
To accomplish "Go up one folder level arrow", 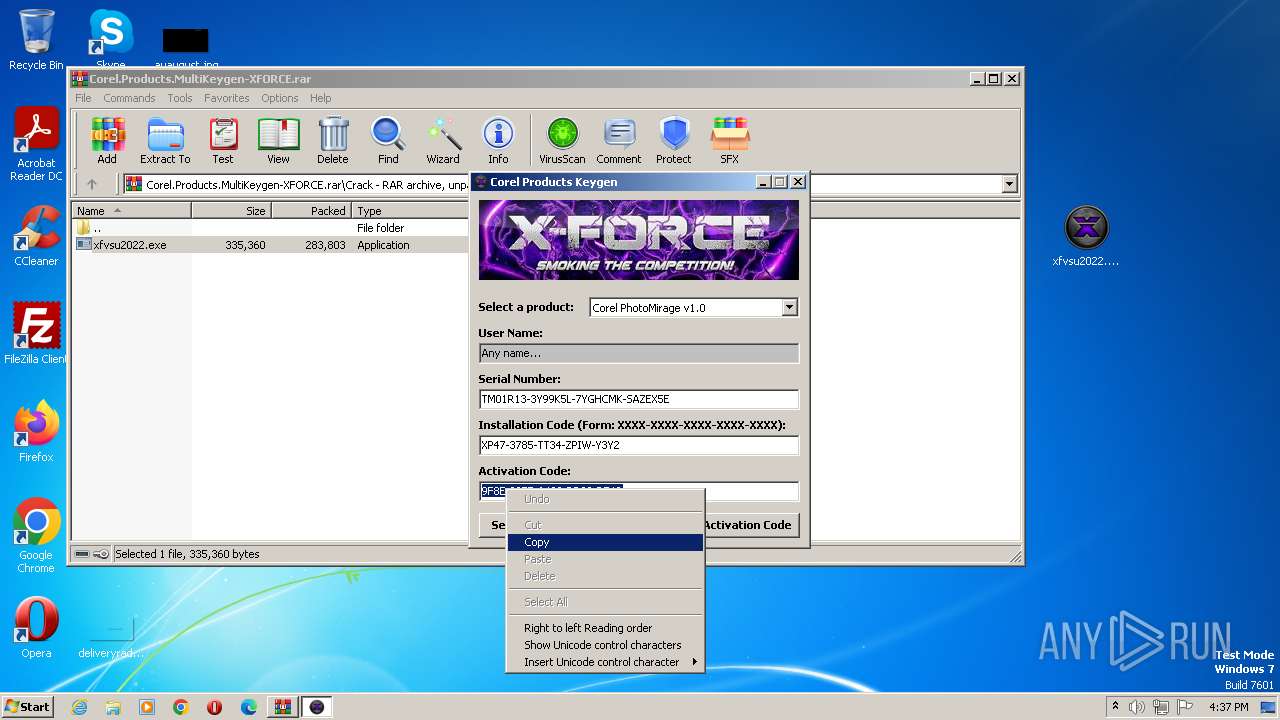I will click(92, 184).
